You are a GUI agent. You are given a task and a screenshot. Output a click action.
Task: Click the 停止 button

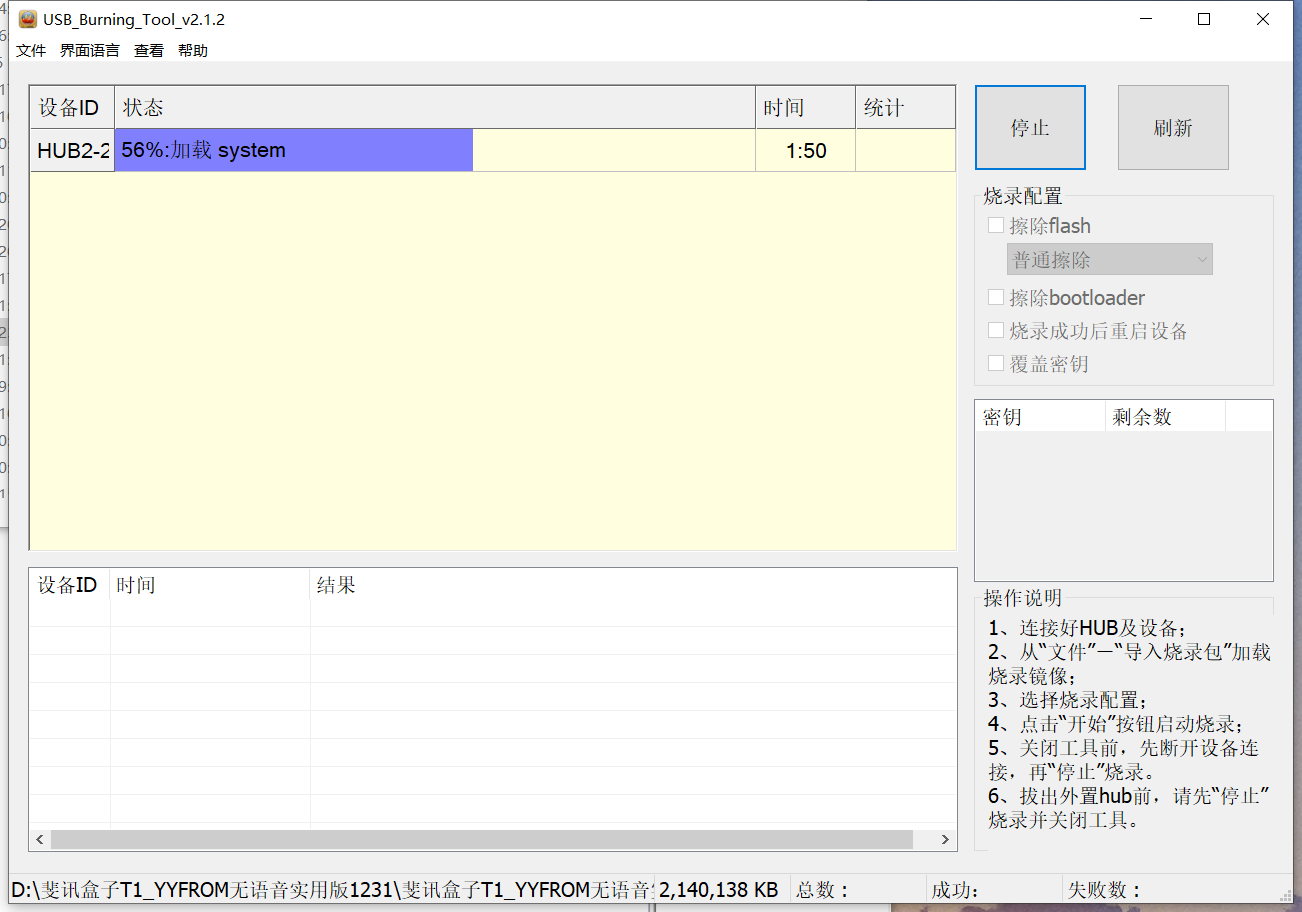pyautogui.click(x=1030, y=128)
